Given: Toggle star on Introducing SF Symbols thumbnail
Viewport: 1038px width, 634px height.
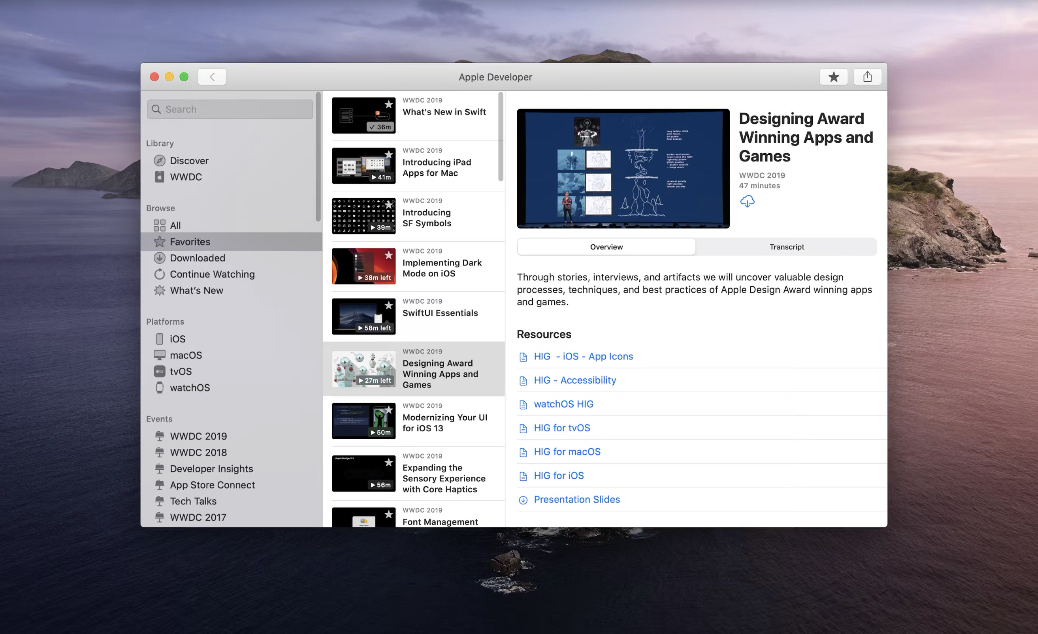Looking at the screenshot, I should (388, 203).
